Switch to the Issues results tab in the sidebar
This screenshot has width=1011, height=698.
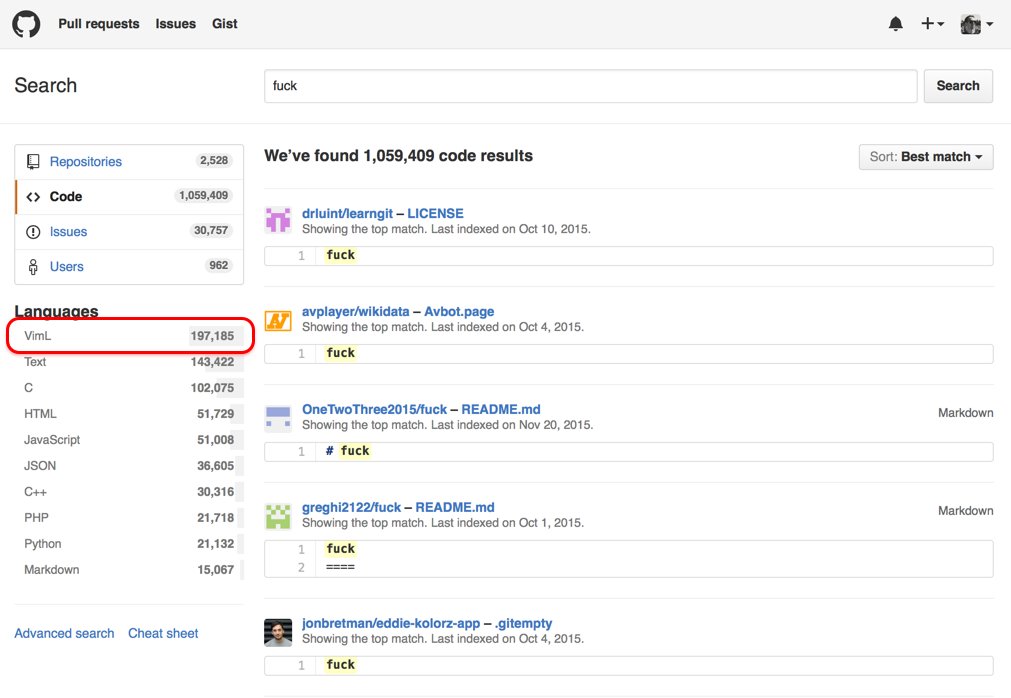[129, 231]
